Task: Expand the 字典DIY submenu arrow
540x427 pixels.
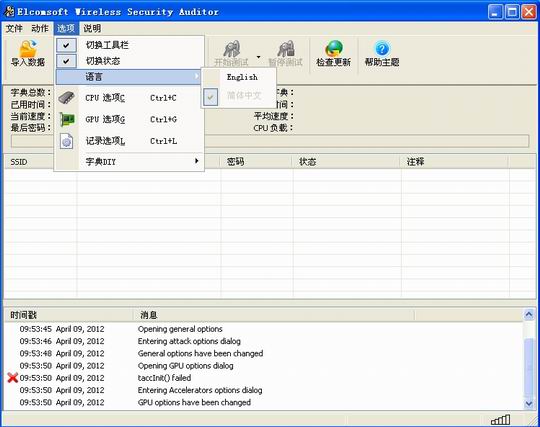Action: point(197,161)
